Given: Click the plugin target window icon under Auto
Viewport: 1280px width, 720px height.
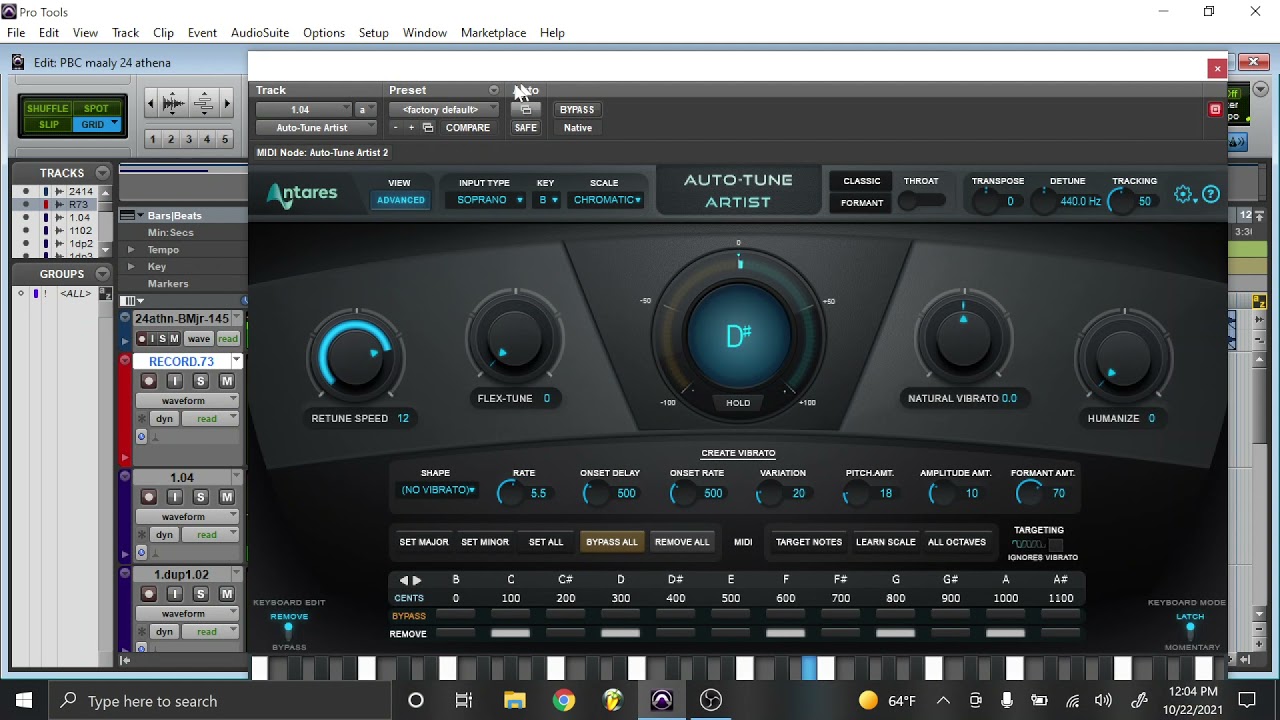Looking at the screenshot, I should (526, 109).
